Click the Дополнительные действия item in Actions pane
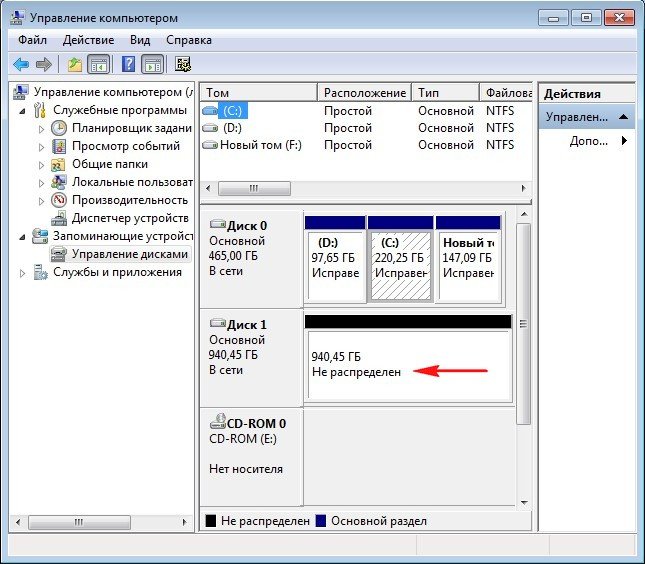This screenshot has width=645, height=564. coord(588,141)
